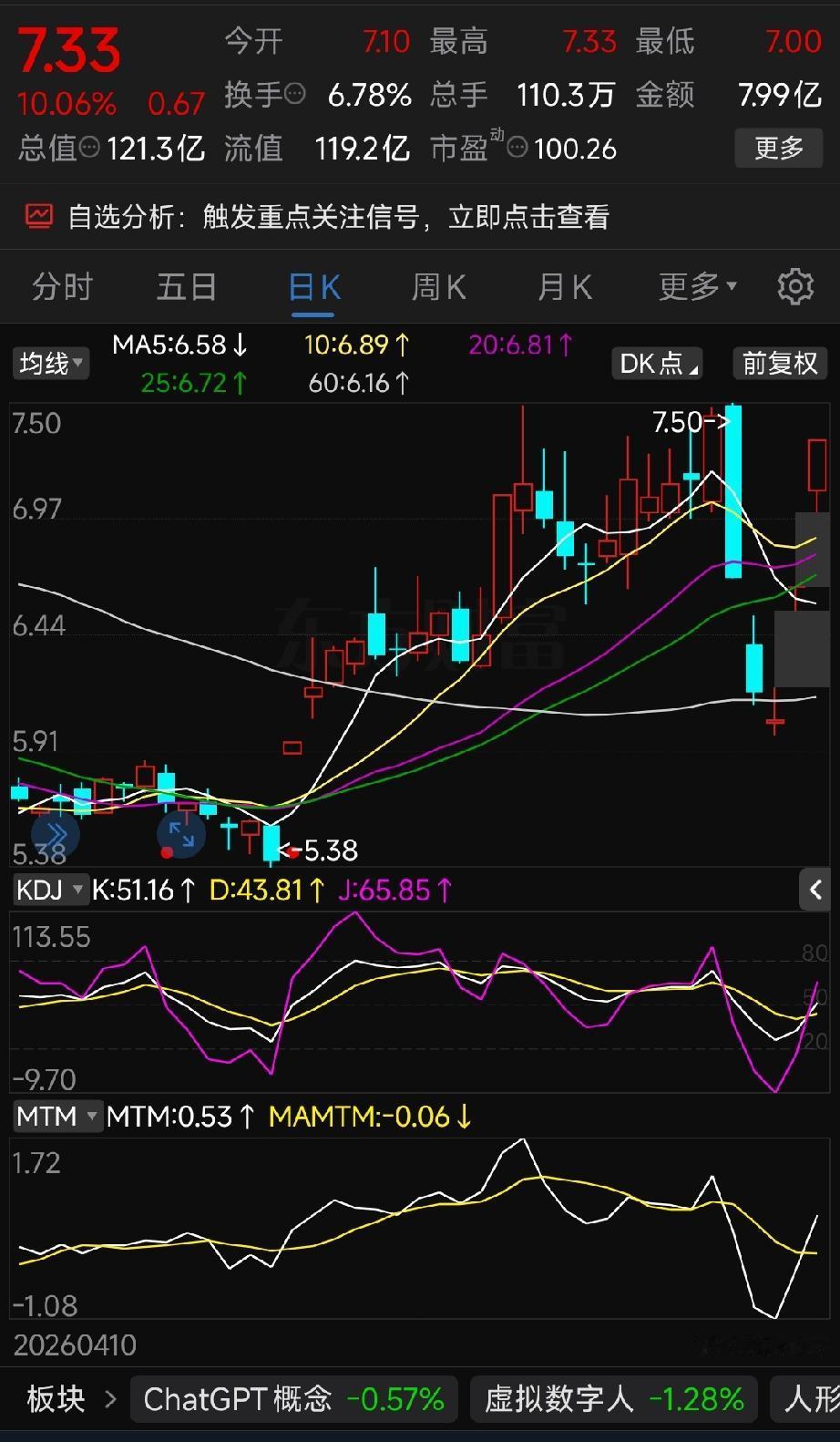Switch to 分时 tab
This screenshot has width=840, height=1442.
pyautogui.click(x=63, y=286)
